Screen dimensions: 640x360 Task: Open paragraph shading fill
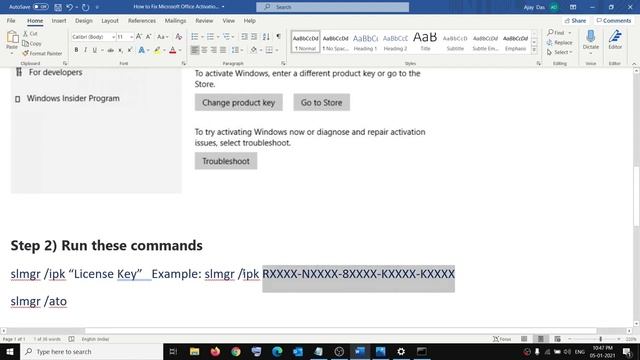253,50
